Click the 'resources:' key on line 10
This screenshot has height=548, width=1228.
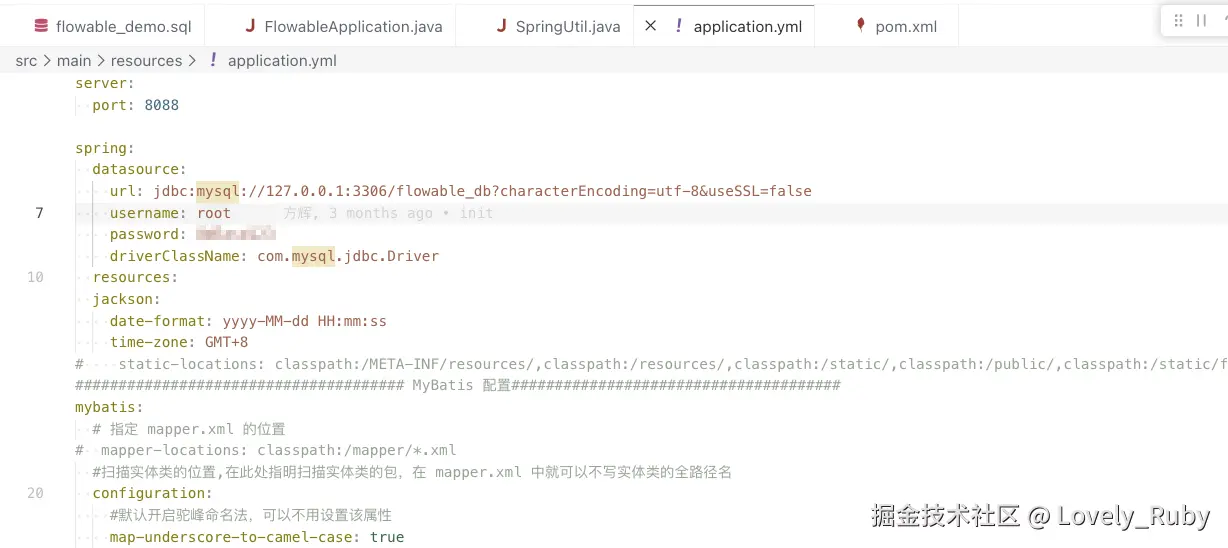pos(135,277)
